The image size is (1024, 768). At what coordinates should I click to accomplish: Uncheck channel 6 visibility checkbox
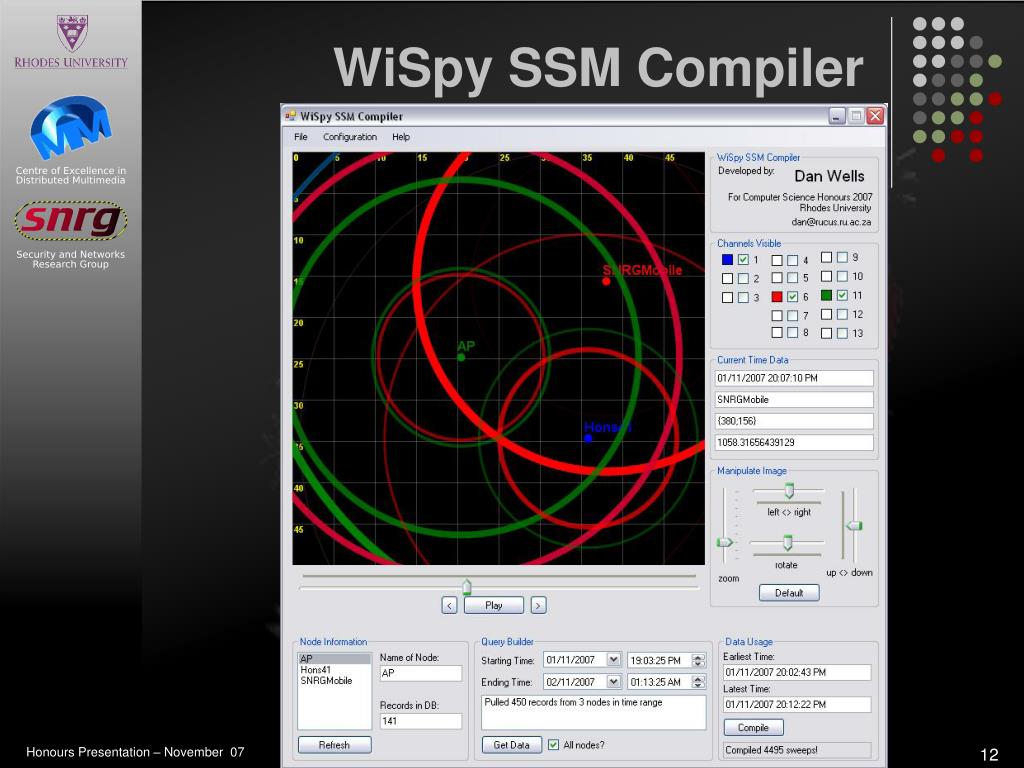coord(792,297)
